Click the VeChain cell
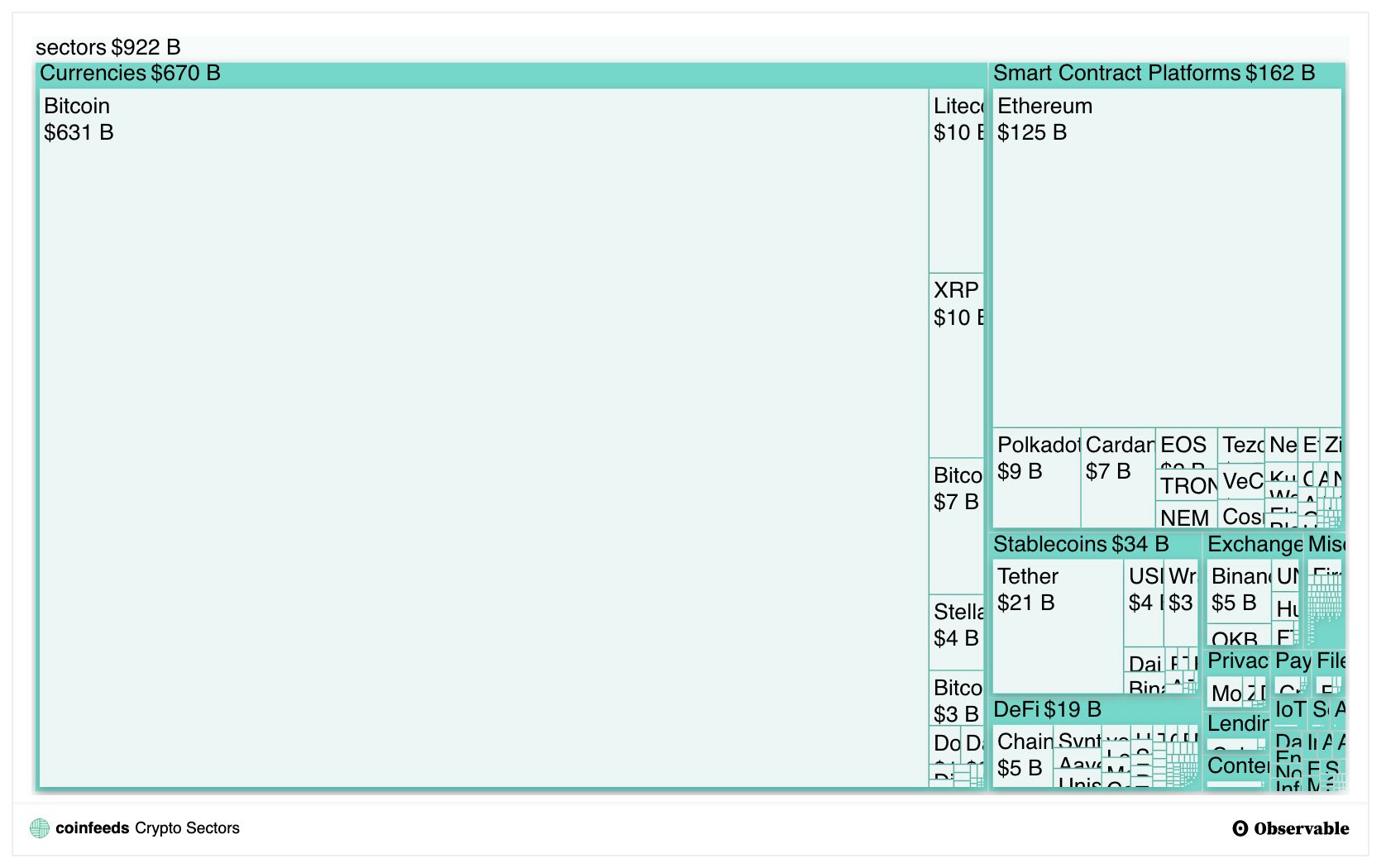This screenshot has width=1386, height=868. 1241,481
